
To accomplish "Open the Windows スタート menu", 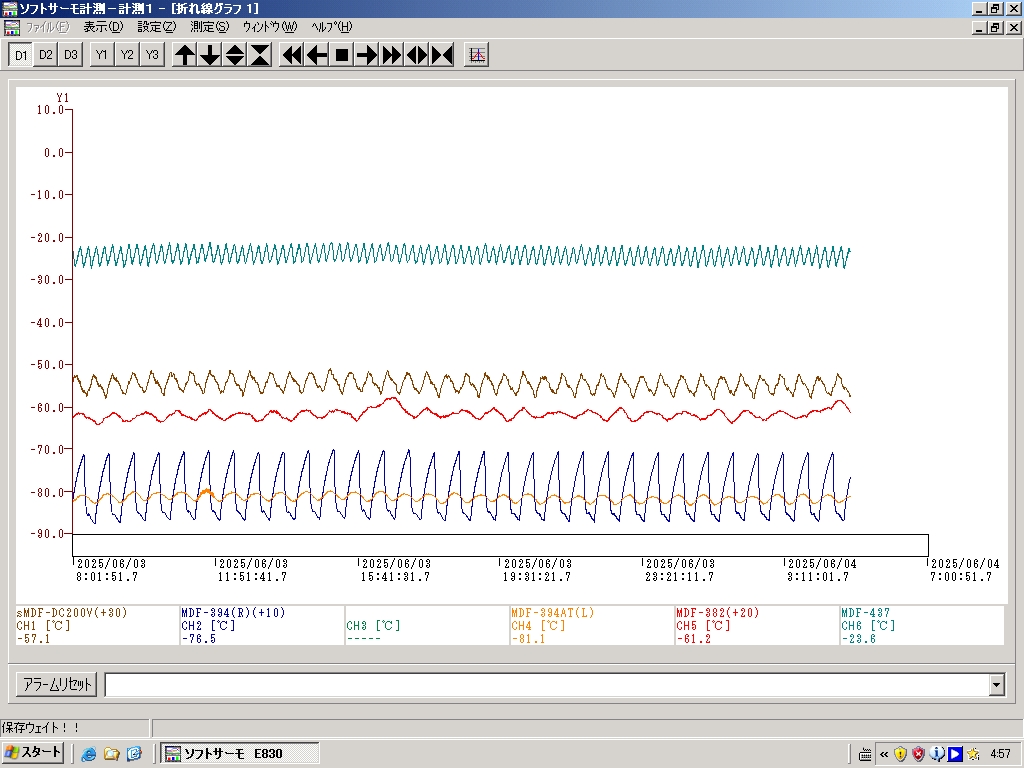I will 33,753.
